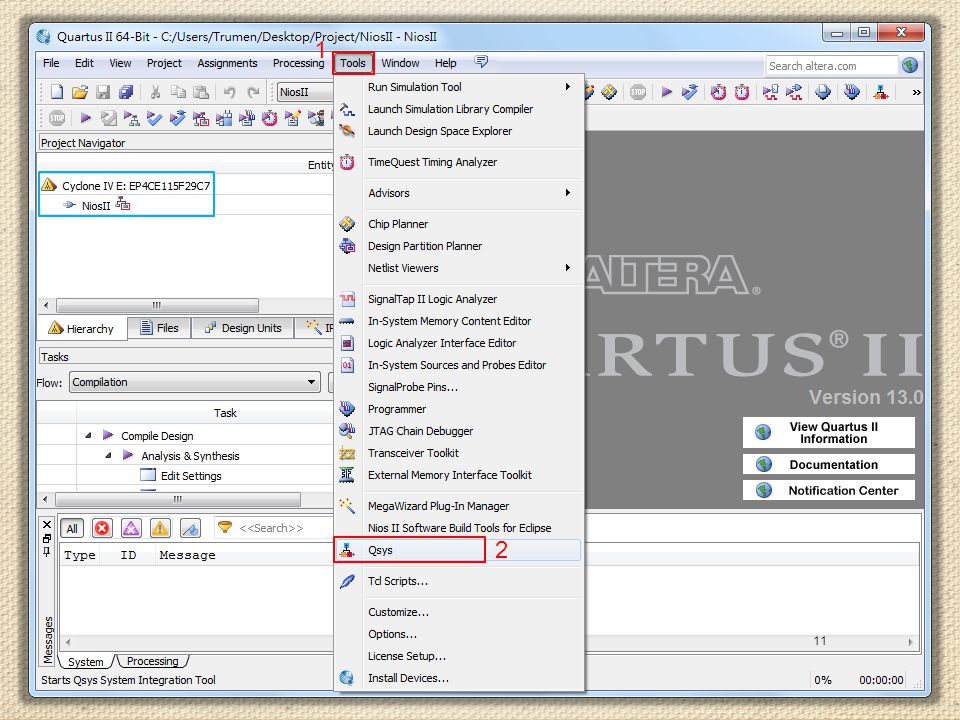This screenshot has width=960, height=720.
Task: Open Tcl Scripts menu item
Action: pyautogui.click(x=458, y=581)
